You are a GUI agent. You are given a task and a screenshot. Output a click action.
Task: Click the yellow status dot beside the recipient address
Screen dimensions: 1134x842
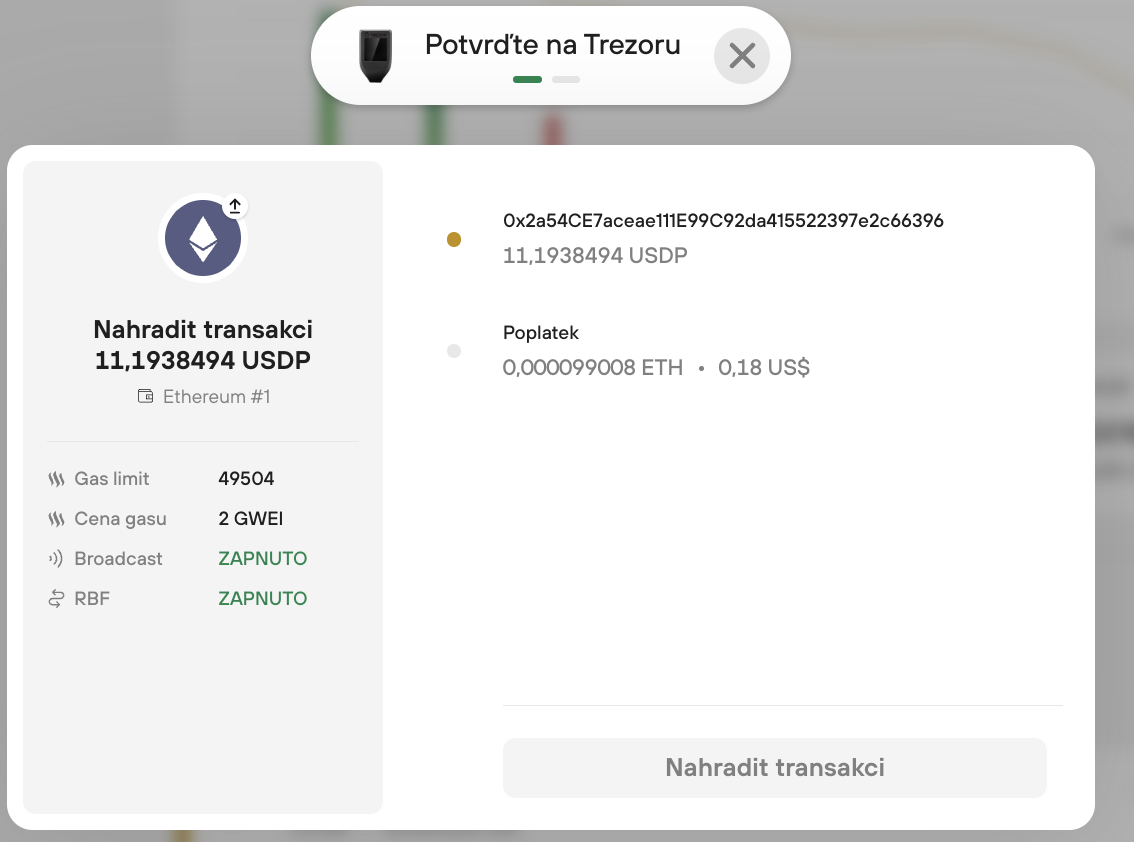[454, 240]
